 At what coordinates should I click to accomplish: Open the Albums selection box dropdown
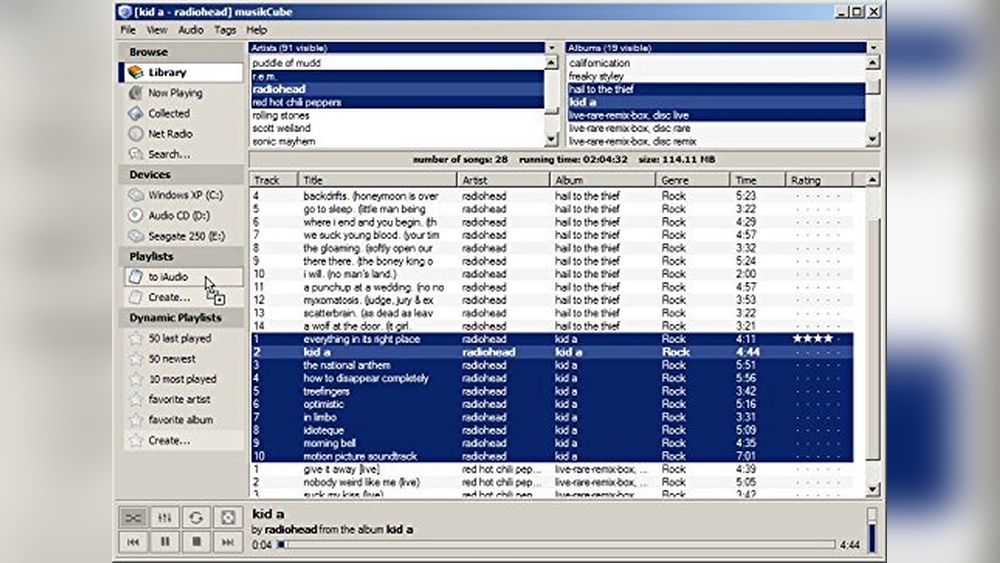pyautogui.click(x=873, y=48)
